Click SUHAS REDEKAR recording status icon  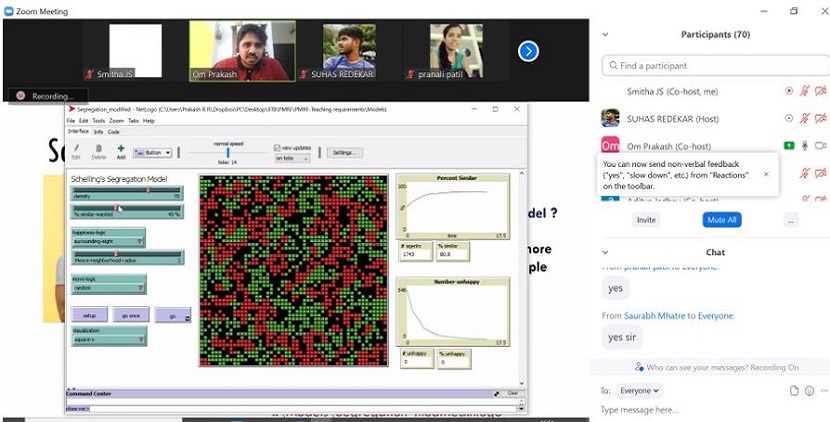[789, 118]
